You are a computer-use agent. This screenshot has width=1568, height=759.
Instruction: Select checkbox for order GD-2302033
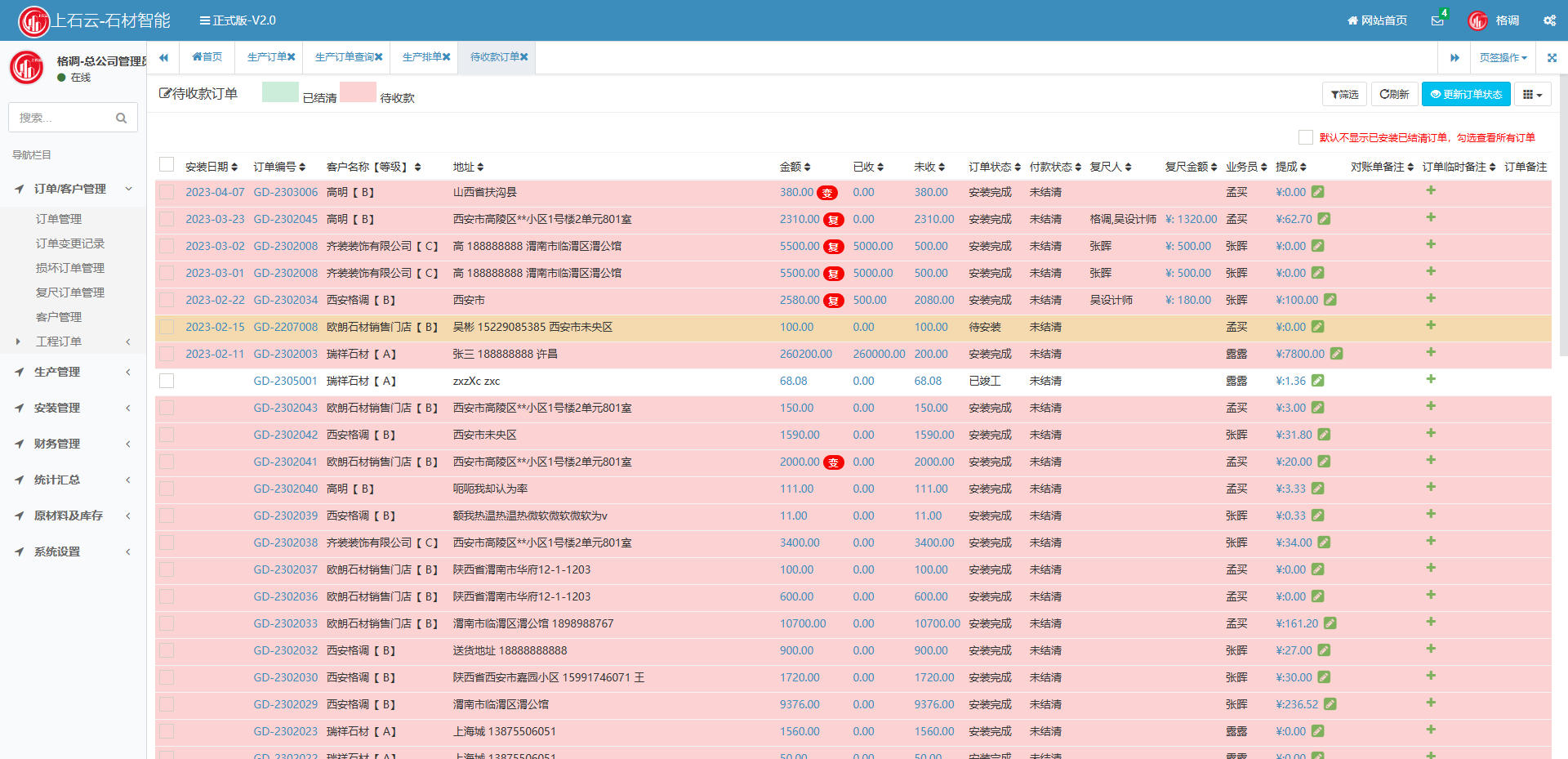coord(167,623)
